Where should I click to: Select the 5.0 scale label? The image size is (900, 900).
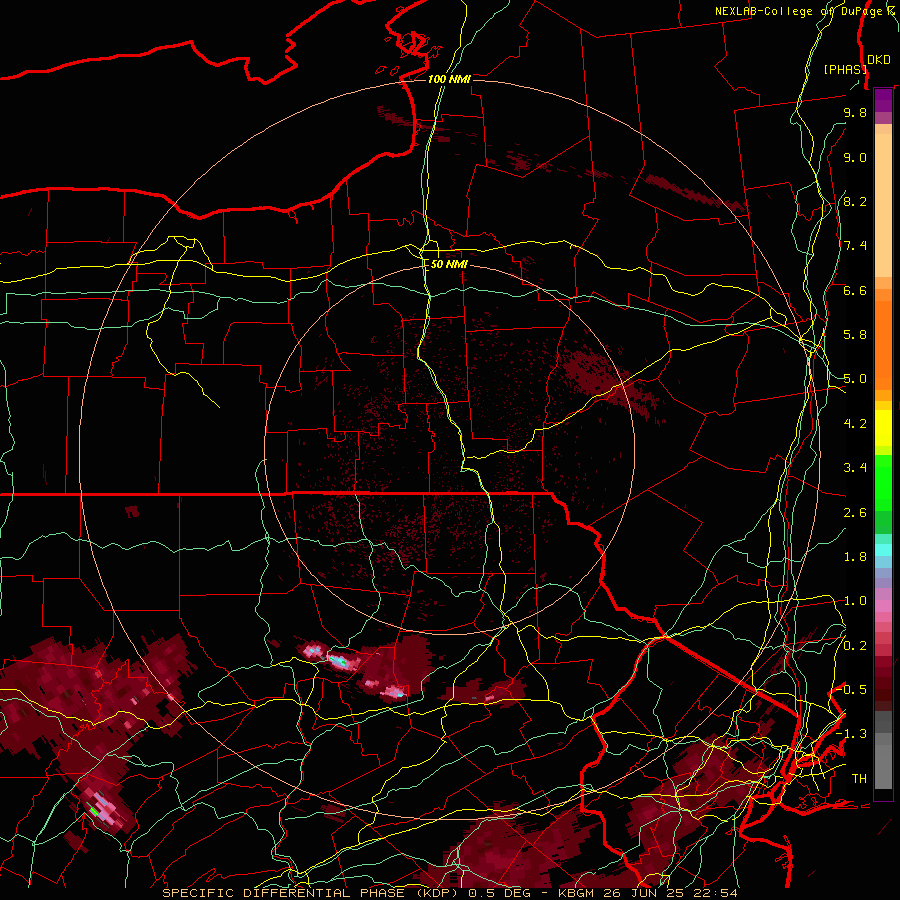pos(855,379)
